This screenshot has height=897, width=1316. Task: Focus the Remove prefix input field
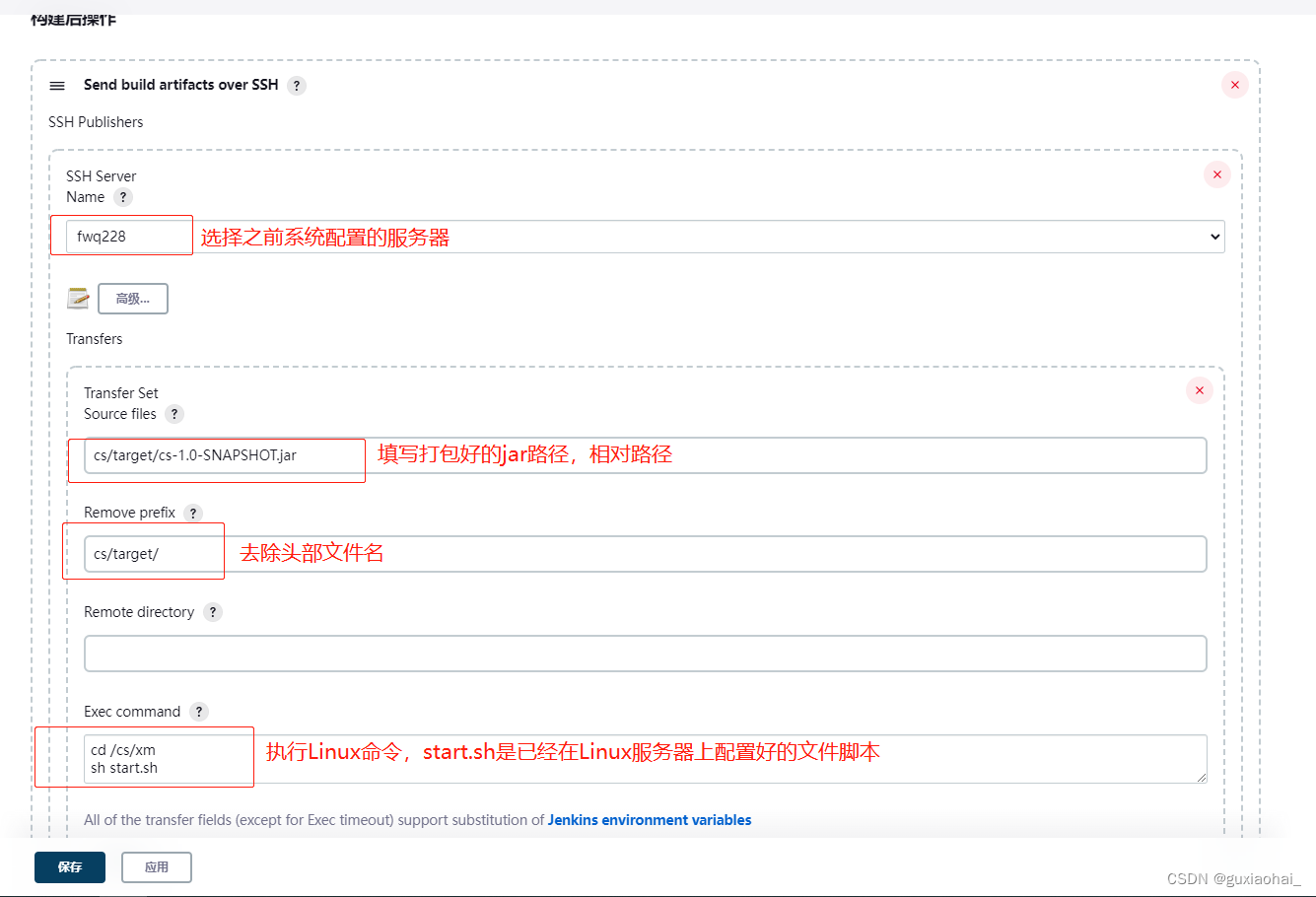646,554
